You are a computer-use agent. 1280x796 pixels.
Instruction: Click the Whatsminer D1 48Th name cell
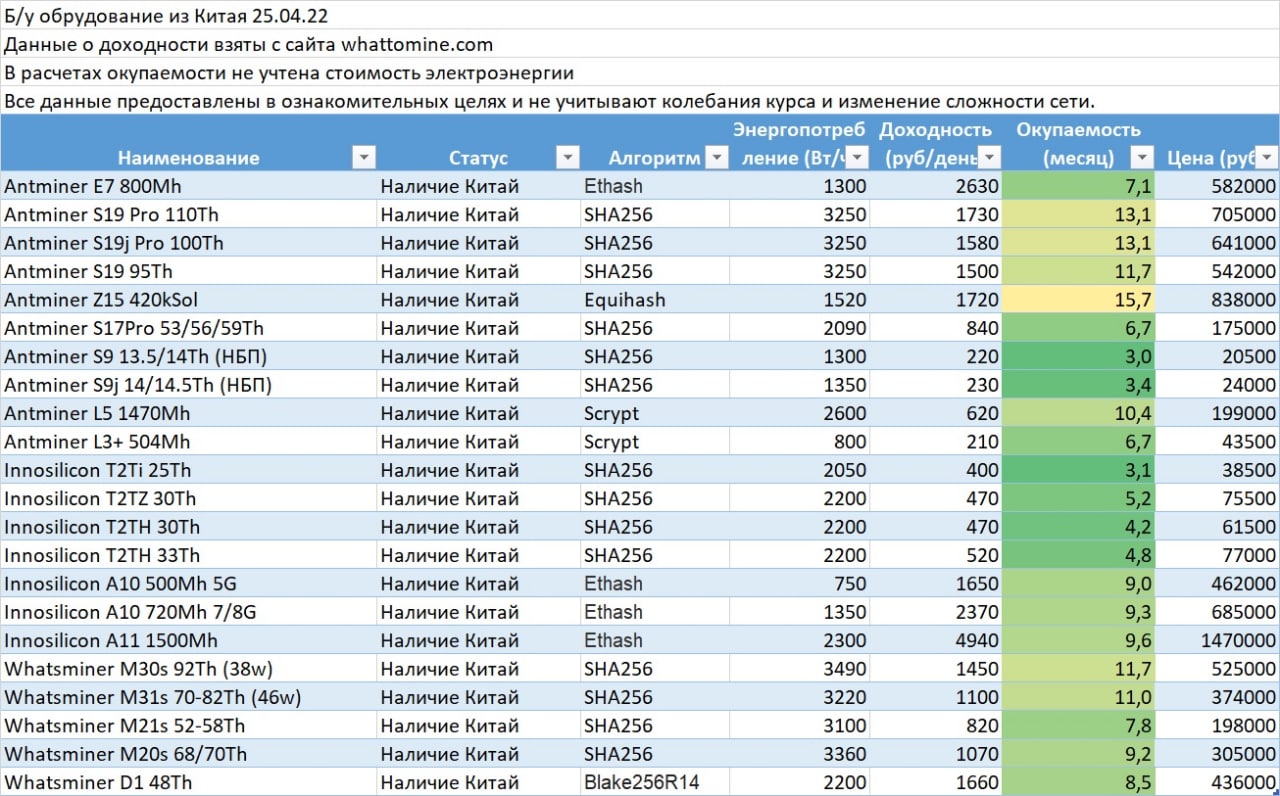tap(188, 782)
